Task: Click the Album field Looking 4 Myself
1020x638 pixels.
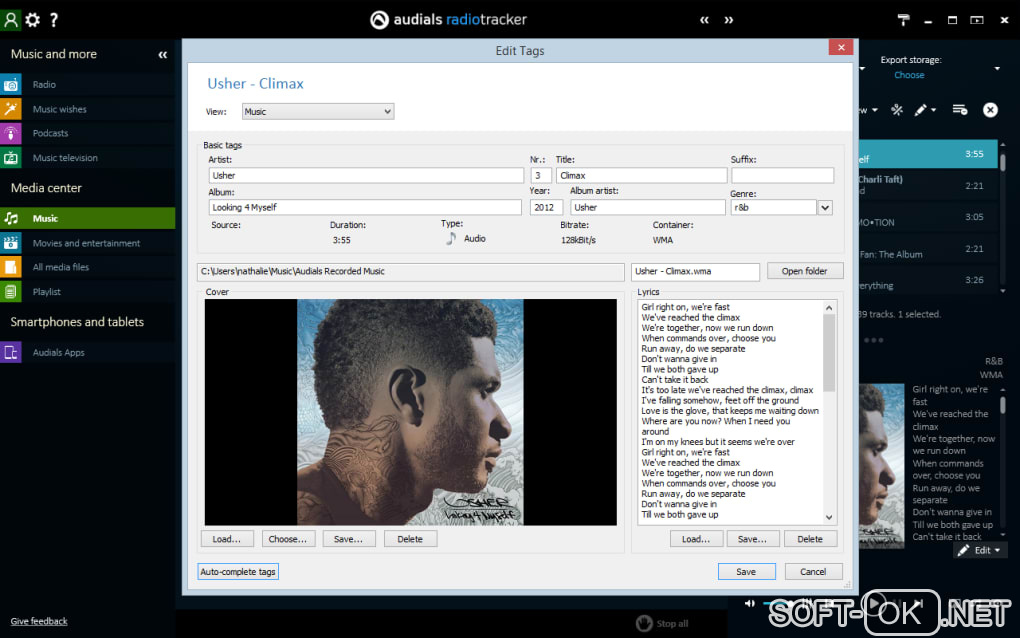Action: (x=365, y=207)
